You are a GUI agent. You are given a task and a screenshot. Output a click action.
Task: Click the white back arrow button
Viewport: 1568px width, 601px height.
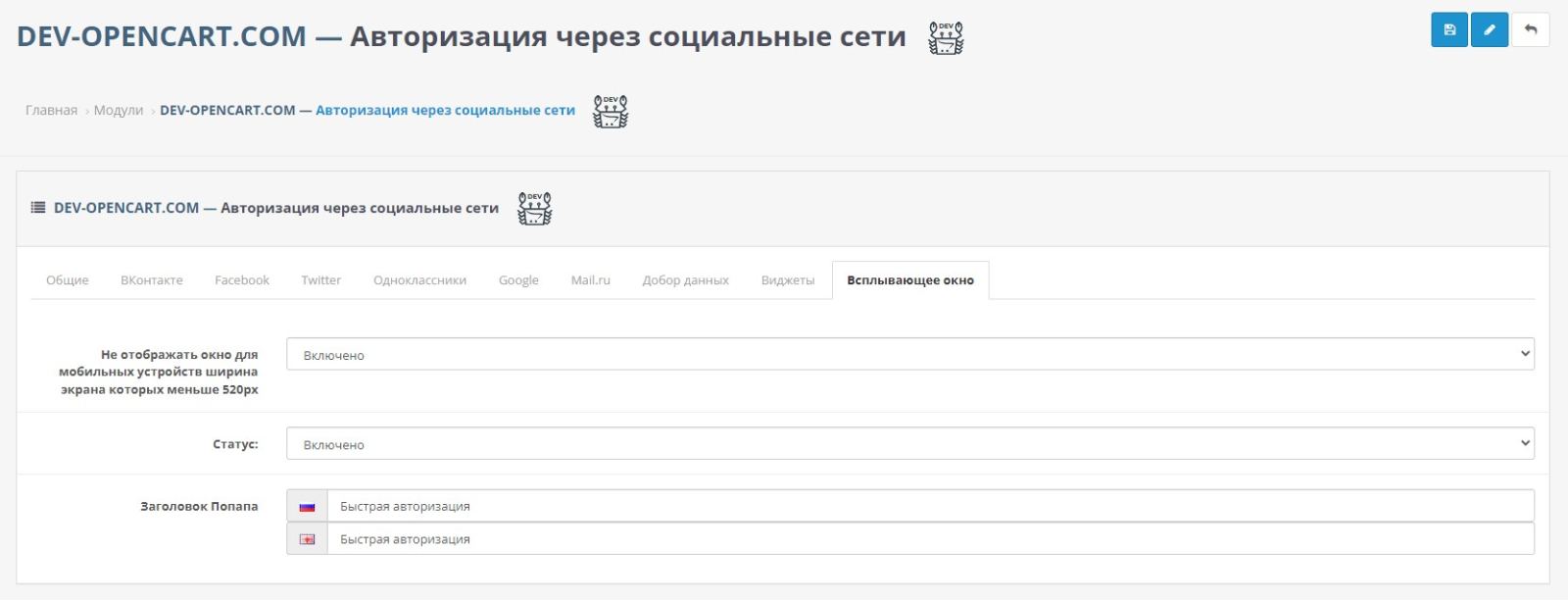(1531, 29)
